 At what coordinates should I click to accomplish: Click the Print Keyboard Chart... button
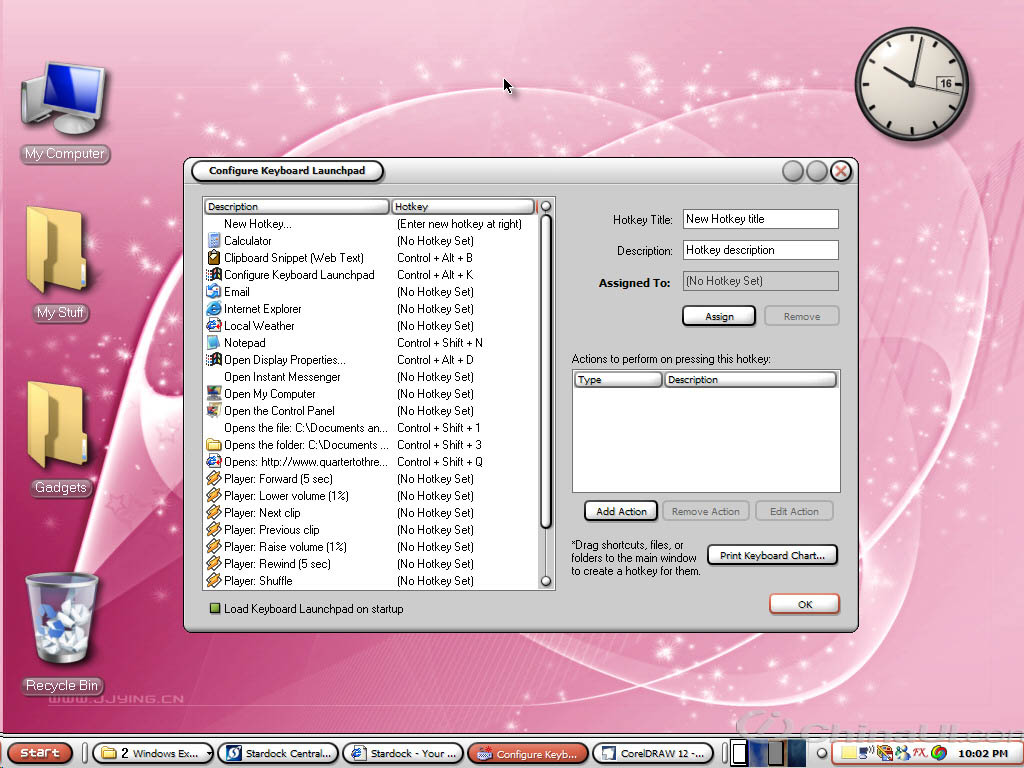tap(772, 555)
